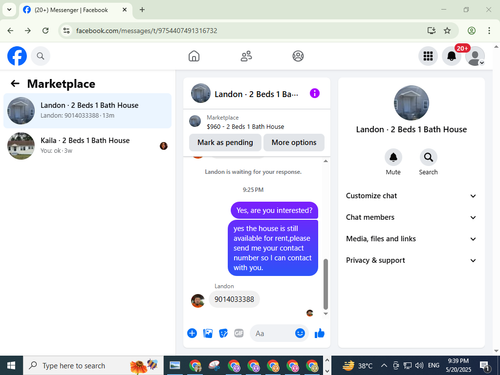Click the install app icon in address bar
Screen dimensions: 500x375
click(431, 31)
